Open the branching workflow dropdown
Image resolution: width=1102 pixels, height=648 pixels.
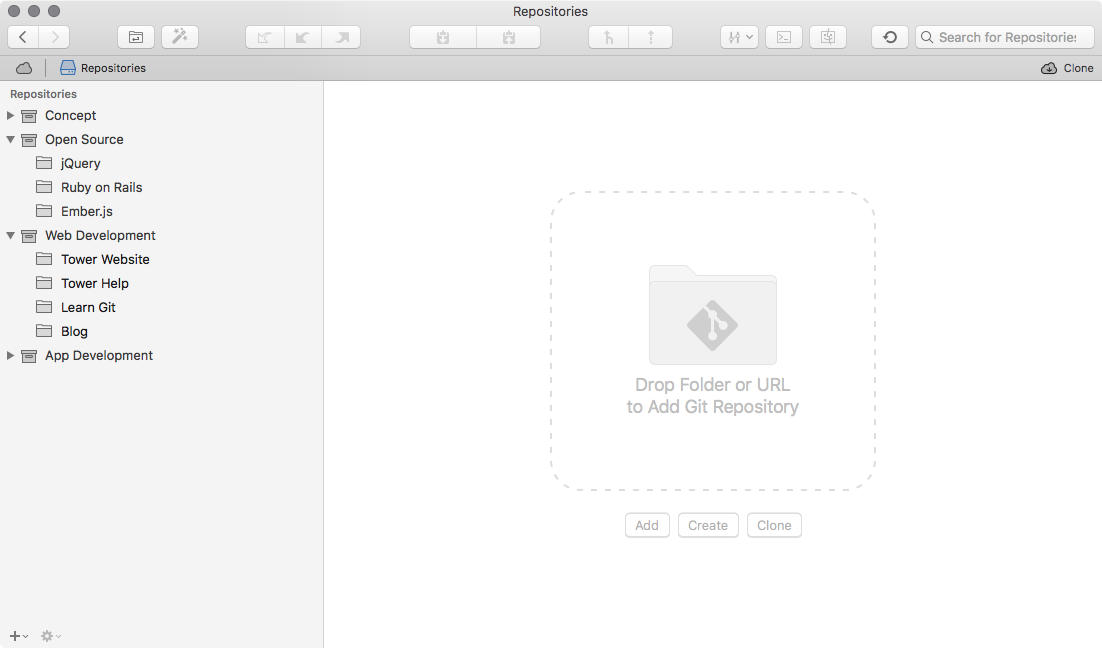tap(739, 36)
